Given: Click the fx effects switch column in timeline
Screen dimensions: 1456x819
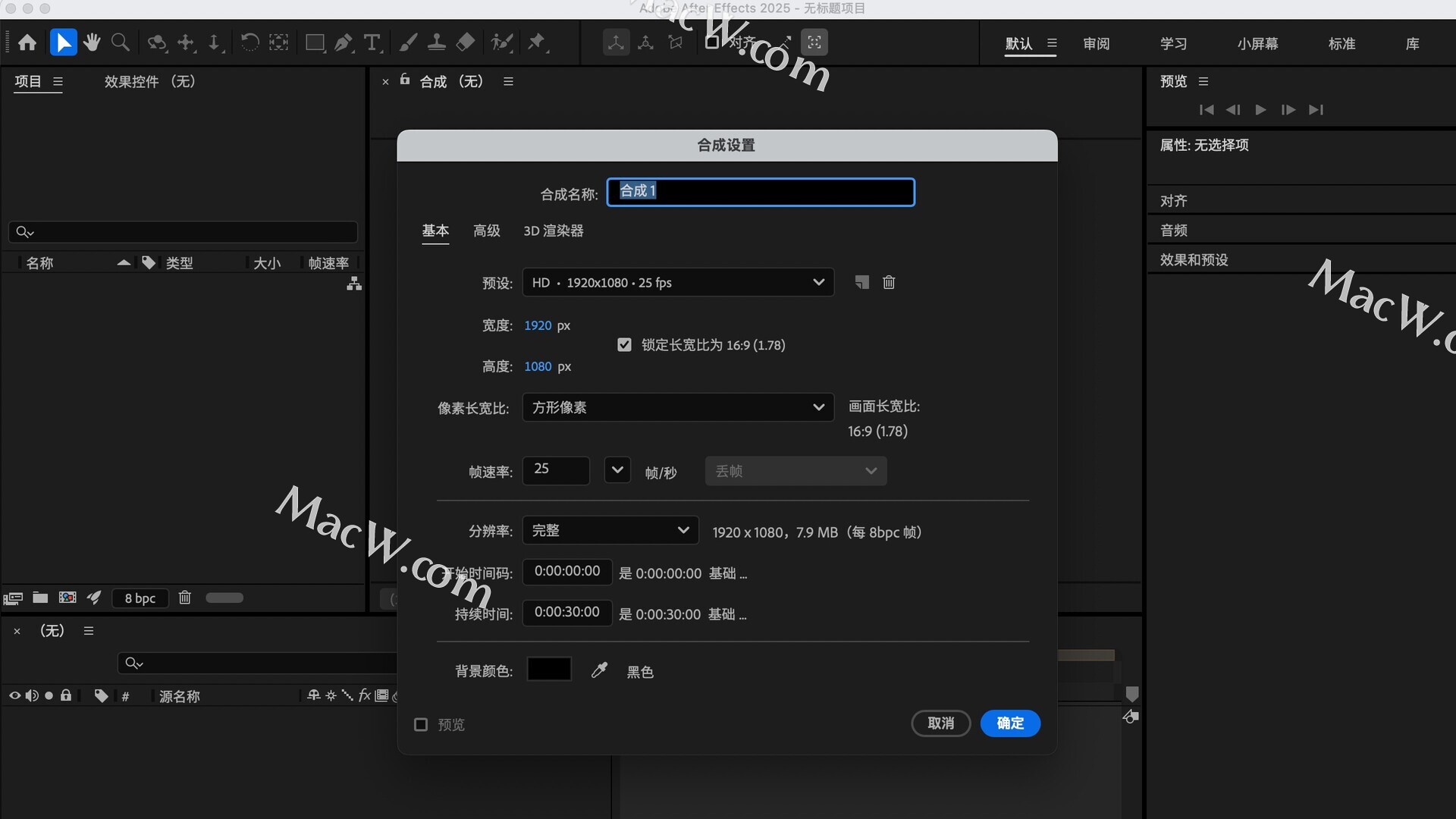Looking at the screenshot, I should 365,695.
